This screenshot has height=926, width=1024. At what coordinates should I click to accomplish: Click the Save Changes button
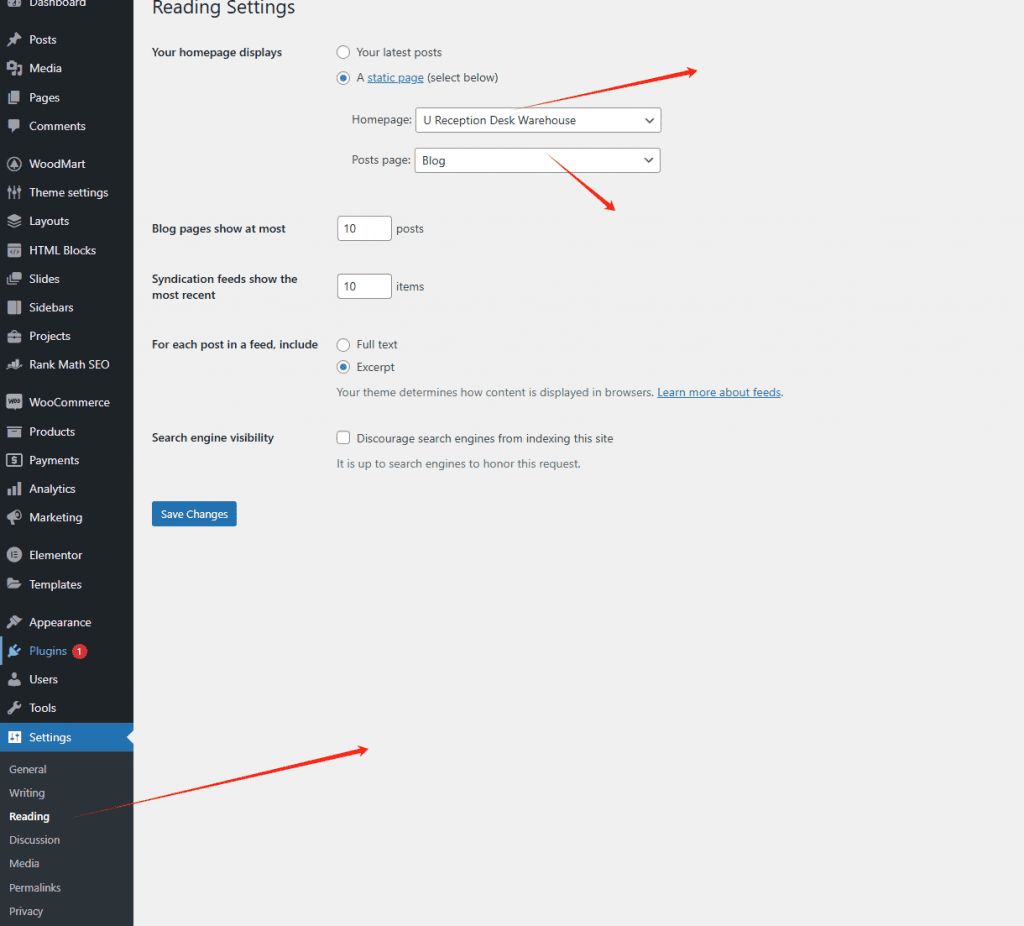click(194, 514)
